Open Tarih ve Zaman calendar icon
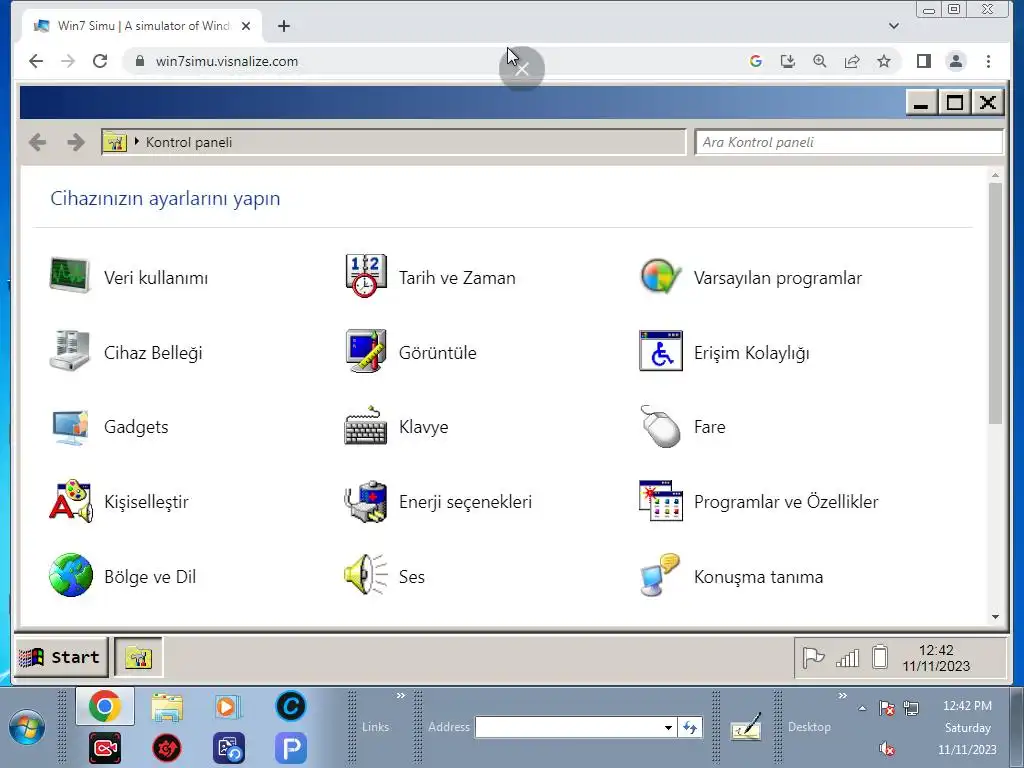The width and height of the screenshot is (1024, 768). (x=366, y=276)
